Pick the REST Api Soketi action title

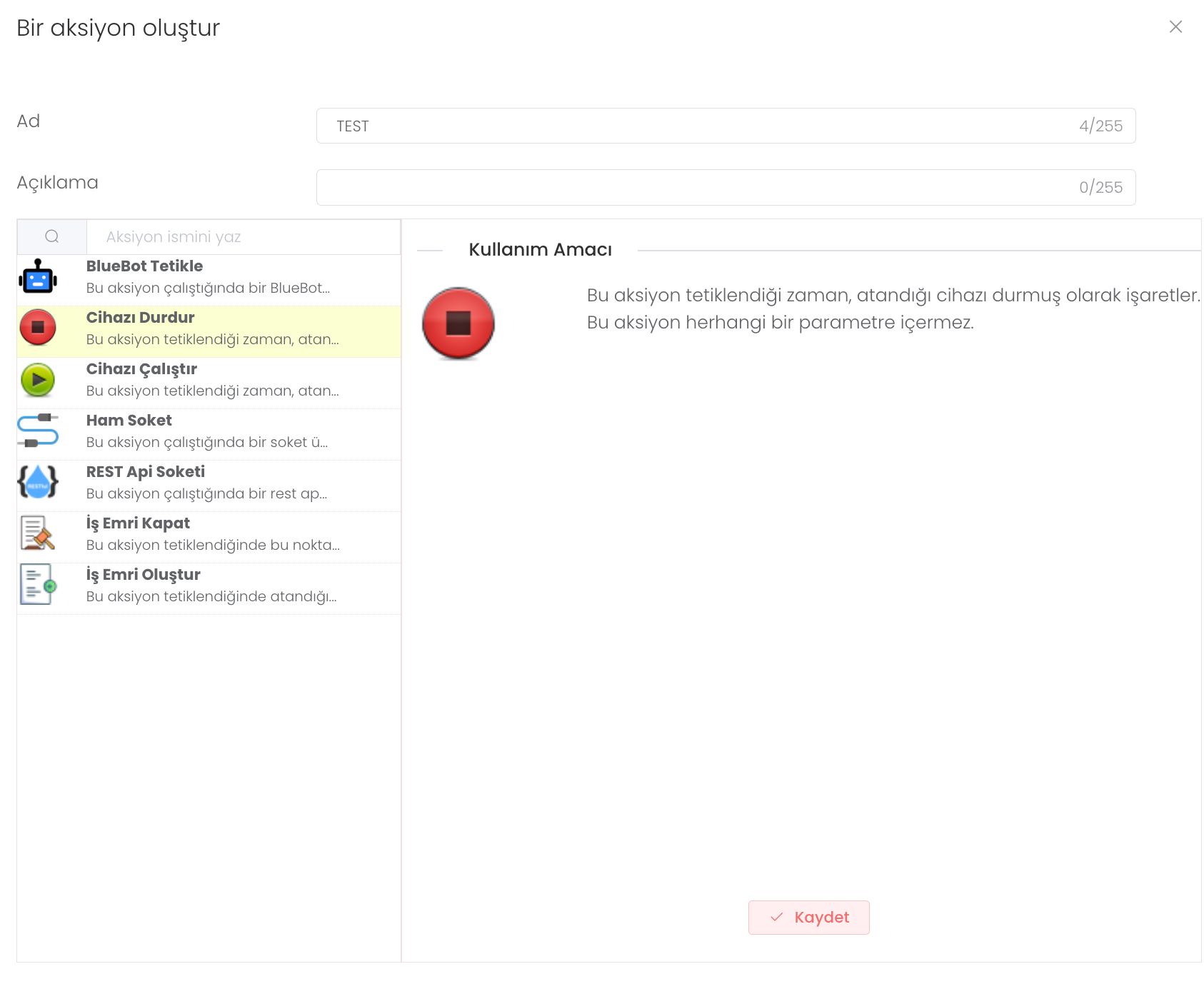click(146, 472)
